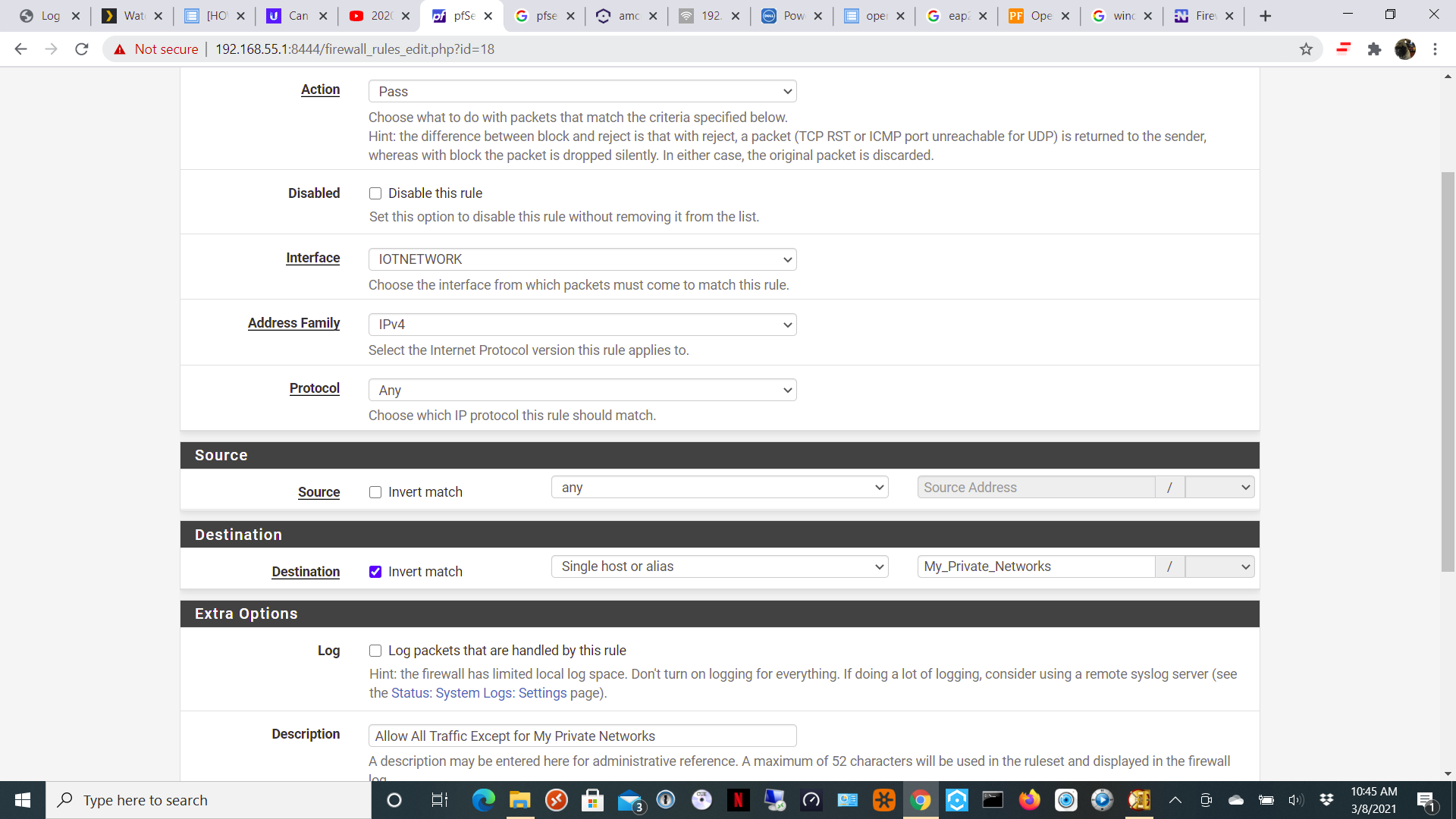
Task: Open the browser extensions puzzle icon
Action: 1374,49
